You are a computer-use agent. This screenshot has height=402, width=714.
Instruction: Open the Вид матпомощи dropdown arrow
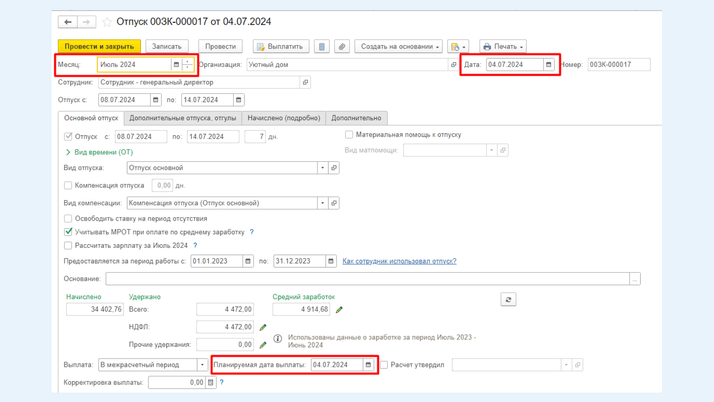491,150
